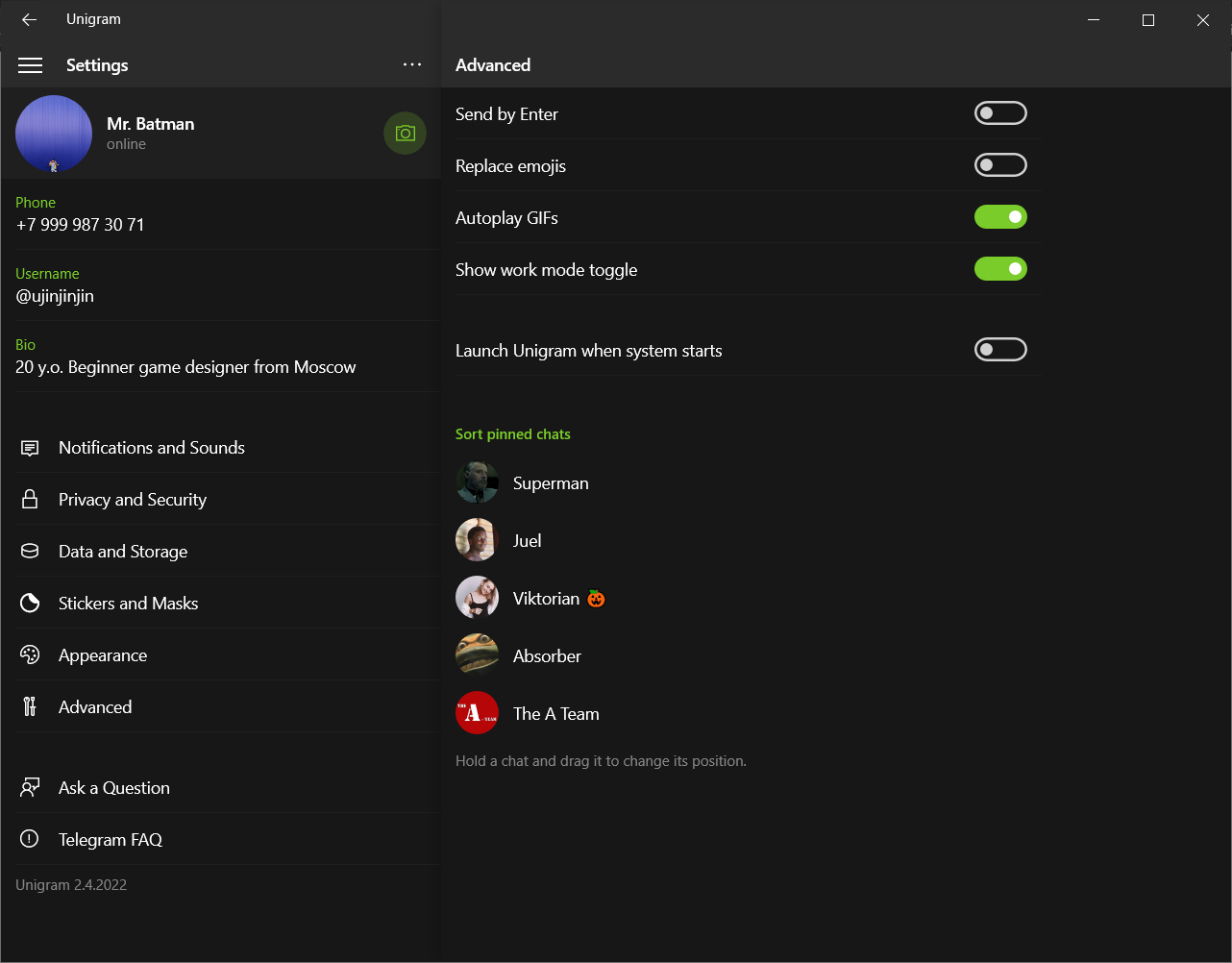This screenshot has width=1232, height=963.
Task: Open the three-dot more options menu
Action: tap(412, 64)
